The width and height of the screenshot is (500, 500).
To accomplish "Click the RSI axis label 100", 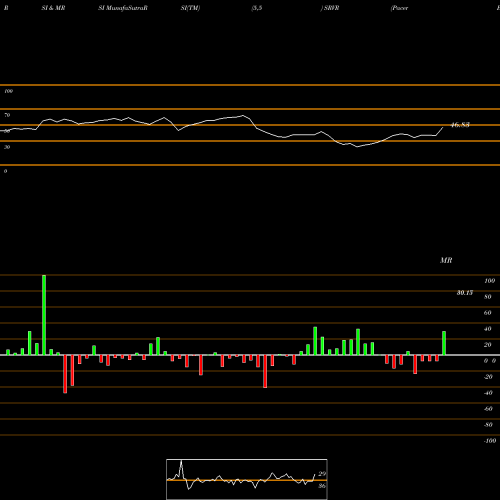I will click(x=8, y=91).
